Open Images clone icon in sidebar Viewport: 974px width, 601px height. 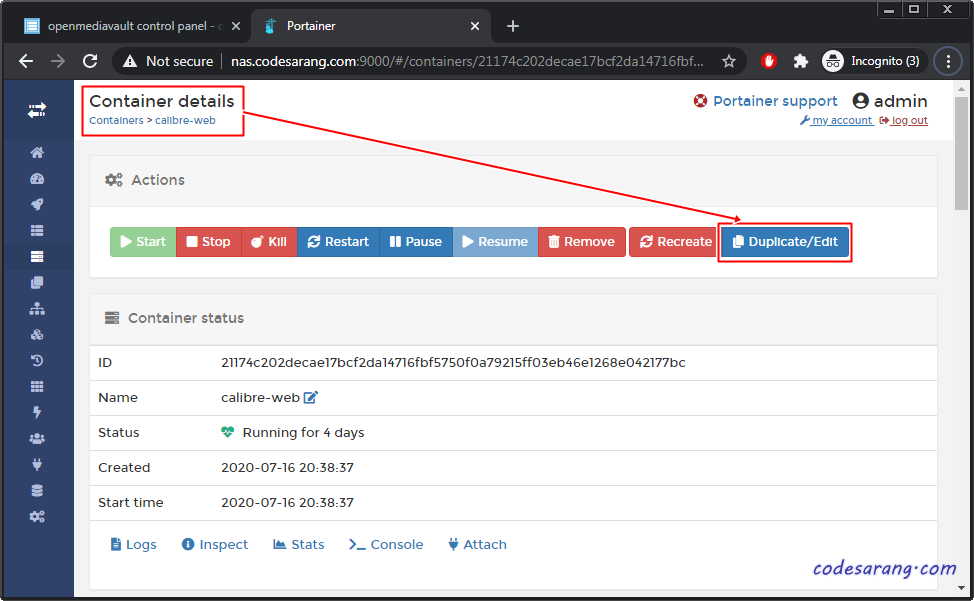tap(37, 282)
